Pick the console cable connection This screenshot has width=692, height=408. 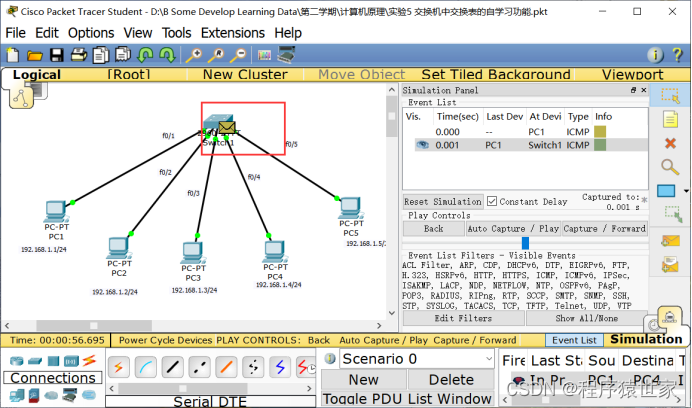click(145, 367)
